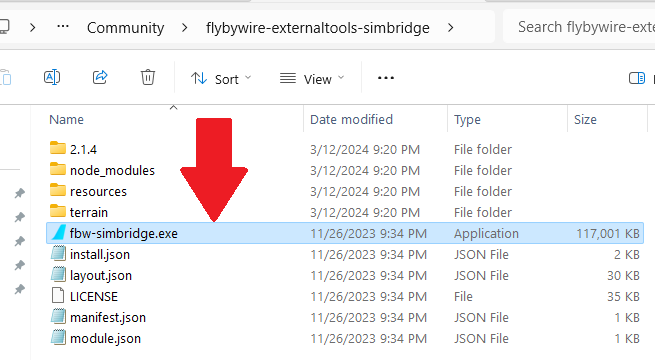The image size is (655, 360).
Task: Sort files by Date modified column
Action: [351, 119]
